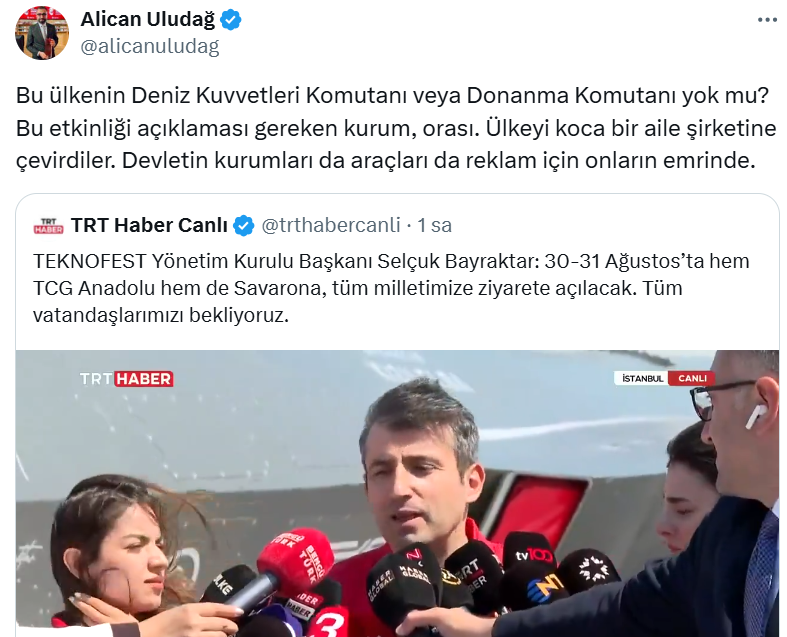Play the TRT Haber video thumbnail
Viewport: 787px width, 637px height.
coord(397,493)
